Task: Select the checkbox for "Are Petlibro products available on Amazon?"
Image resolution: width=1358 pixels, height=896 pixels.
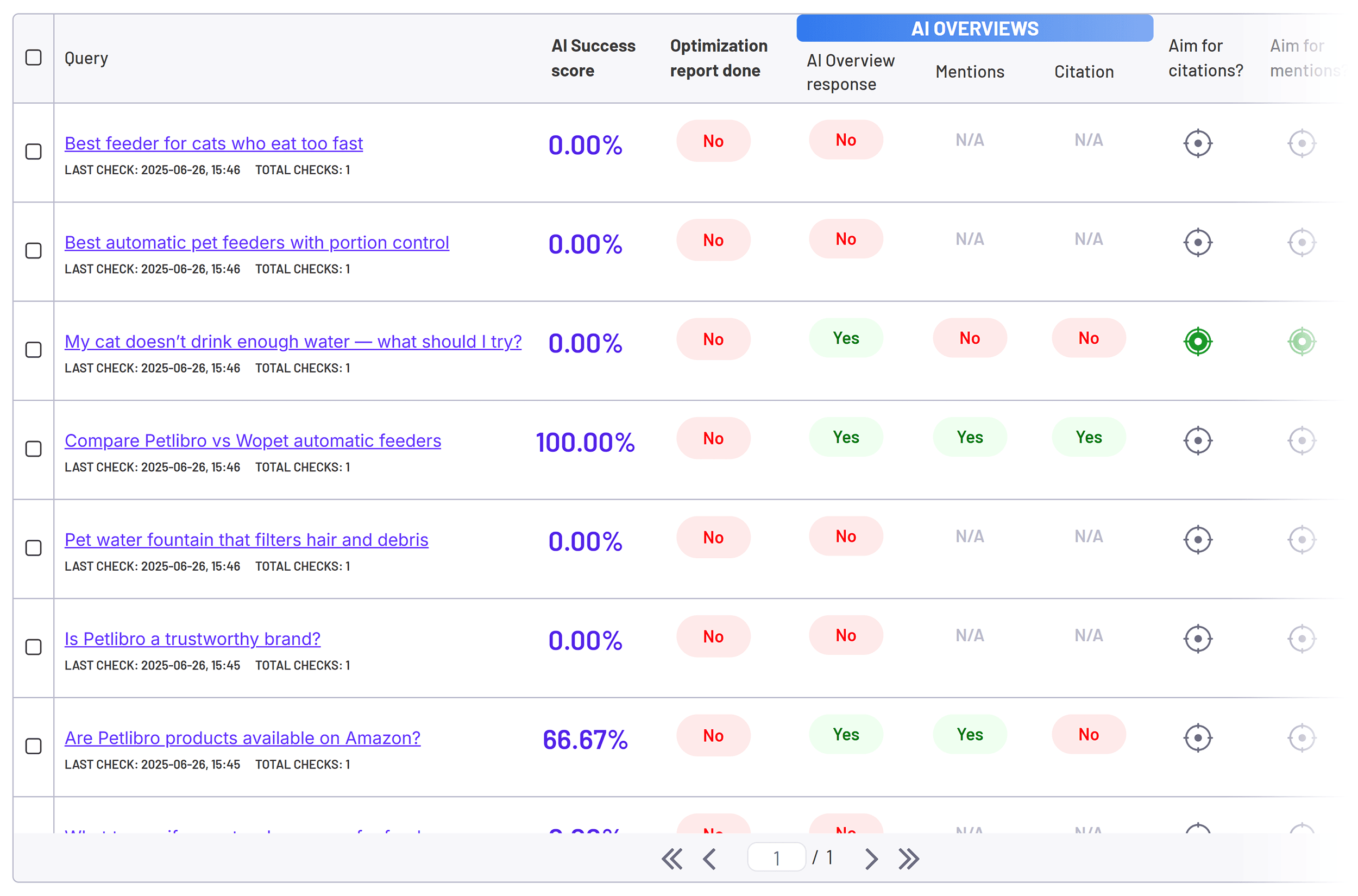Action: (33, 746)
